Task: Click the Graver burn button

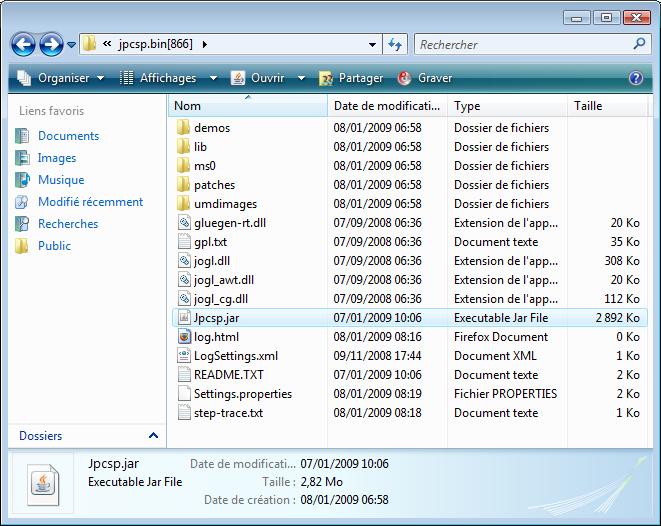Action: pos(425,78)
